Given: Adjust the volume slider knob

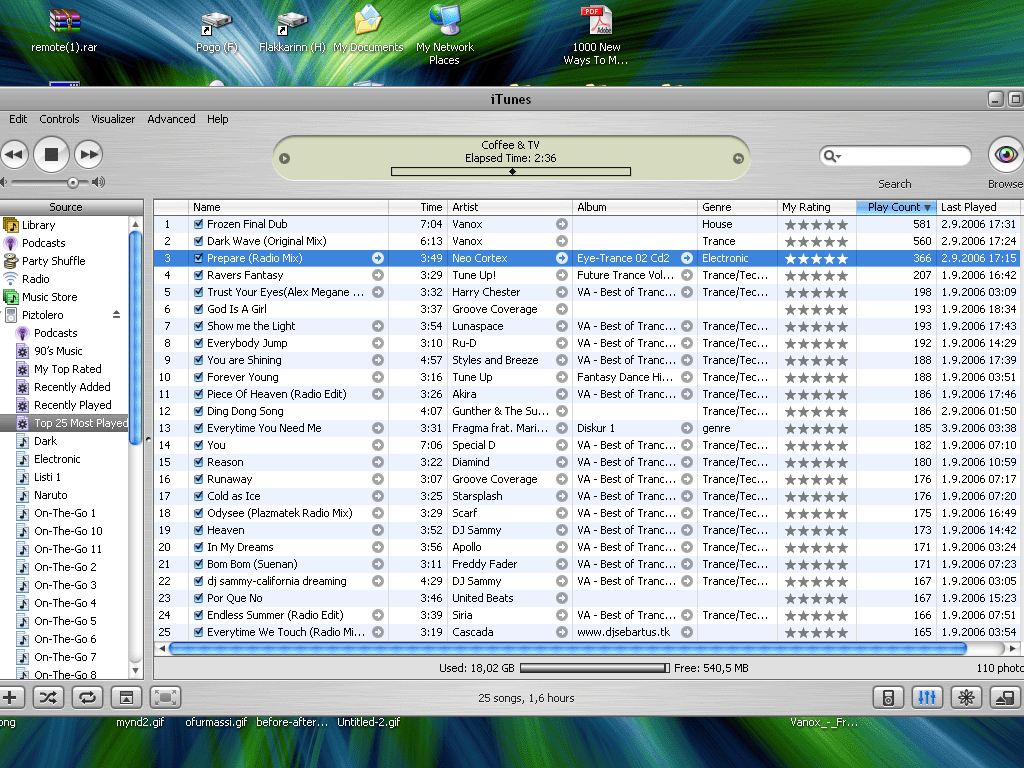Looking at the screenshot, I should 72,182.
